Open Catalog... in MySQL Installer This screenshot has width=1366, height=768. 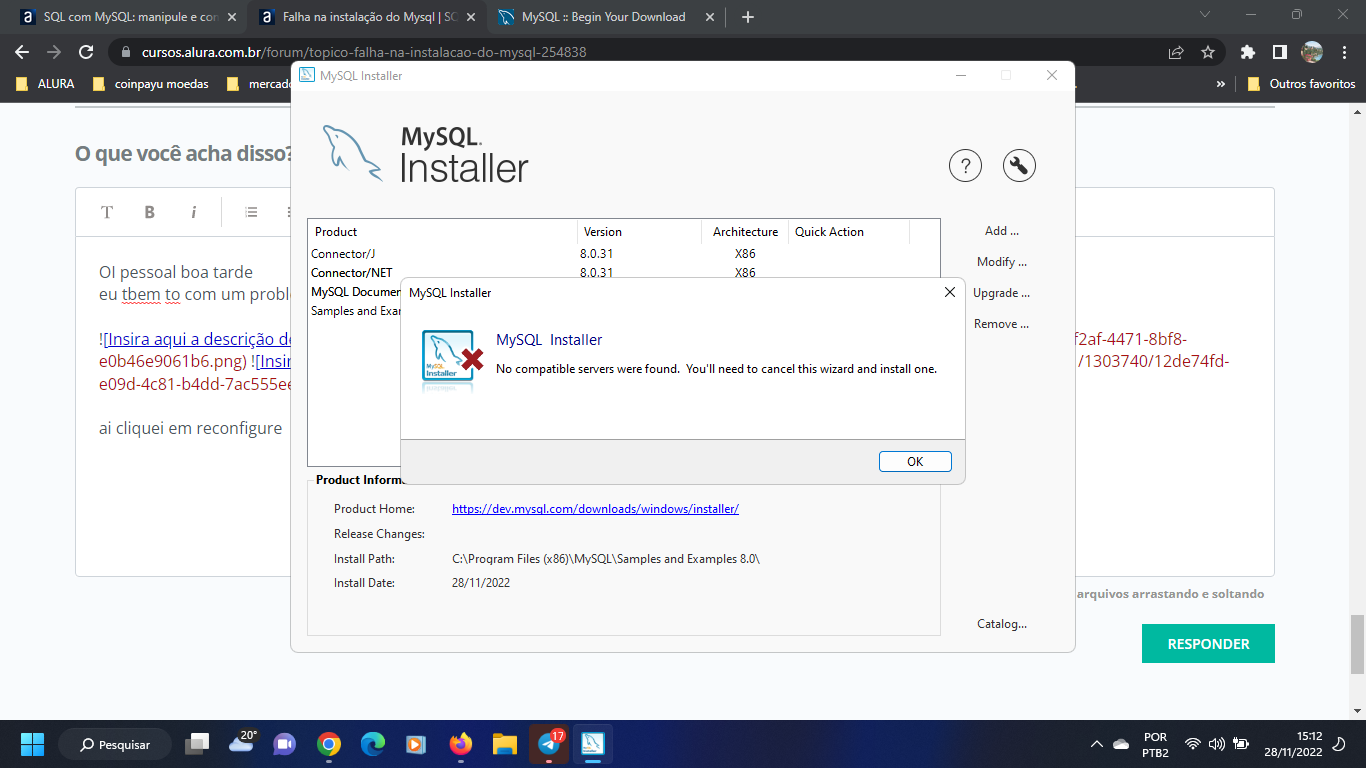[1001, 624]
